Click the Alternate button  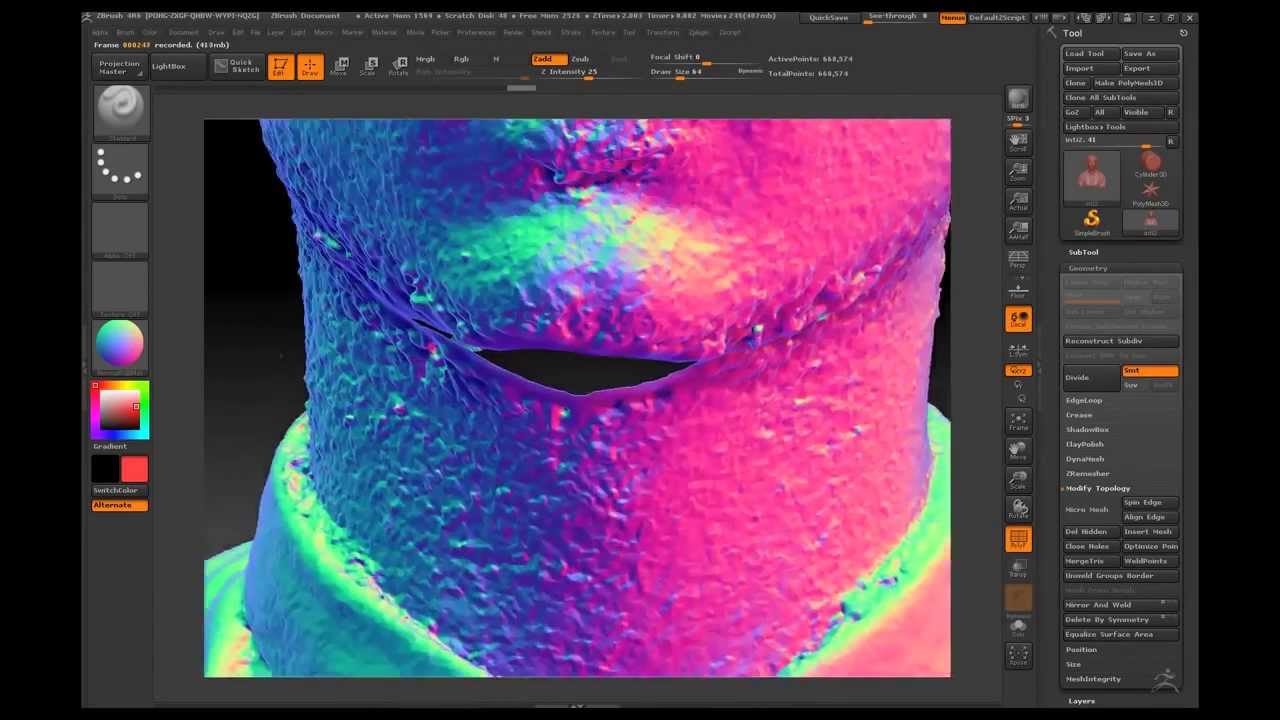click(x=120, y=505)
